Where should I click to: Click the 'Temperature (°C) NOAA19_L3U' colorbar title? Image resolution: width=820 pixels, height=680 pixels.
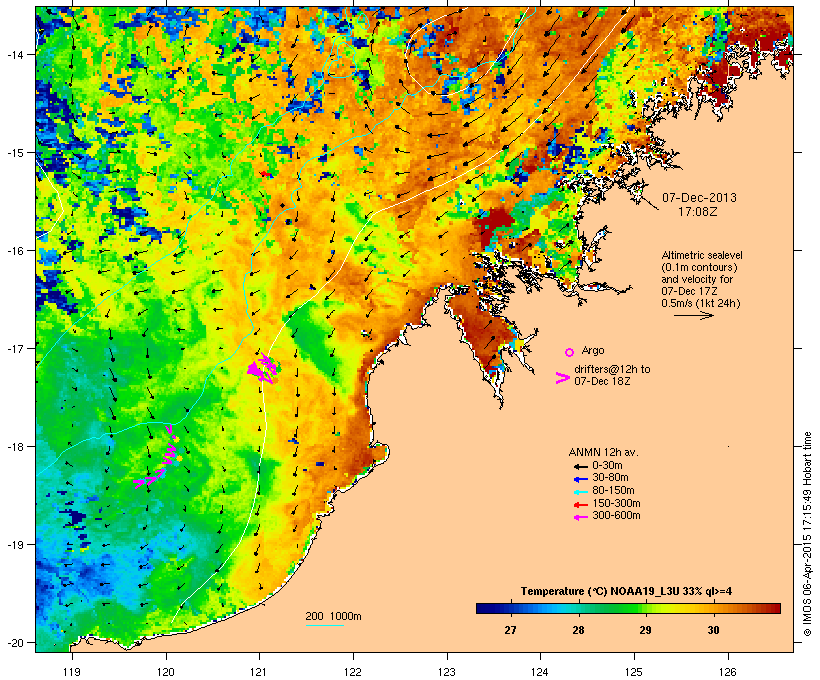pyautogui.click(x=595, y=592)
